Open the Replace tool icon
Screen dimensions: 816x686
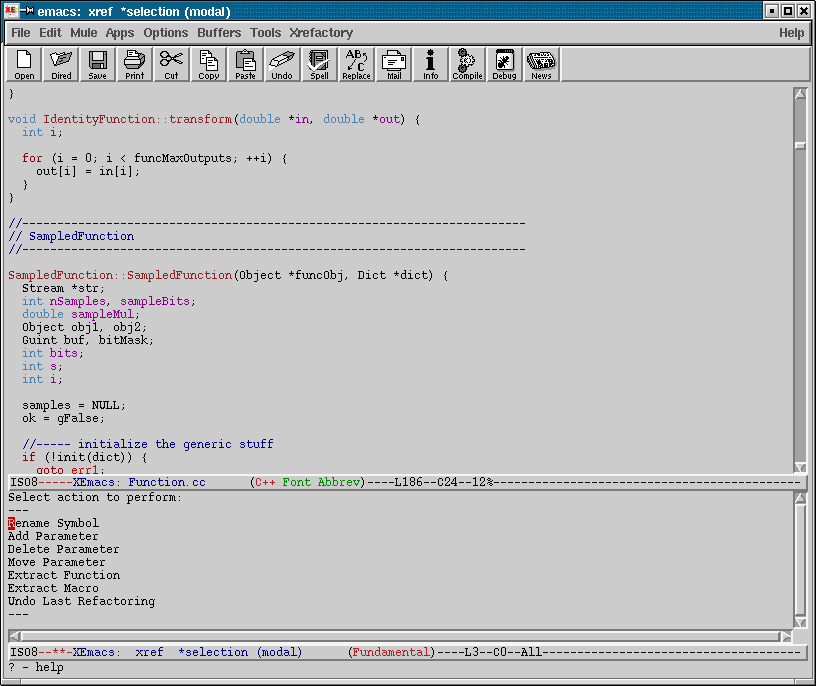[x=356, y=64]
